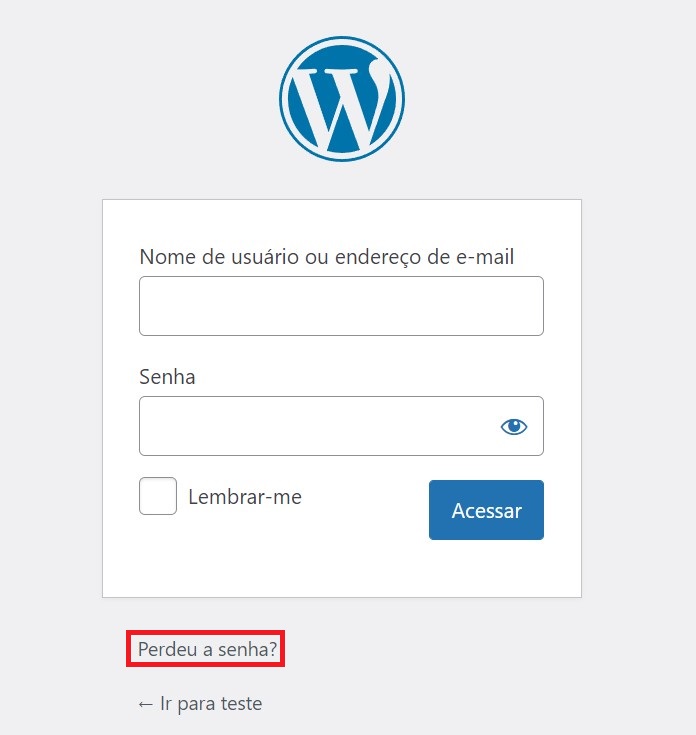Click the Acessar button
The width and height of the screenshot is (696, 735).
[x=486, y=510]
